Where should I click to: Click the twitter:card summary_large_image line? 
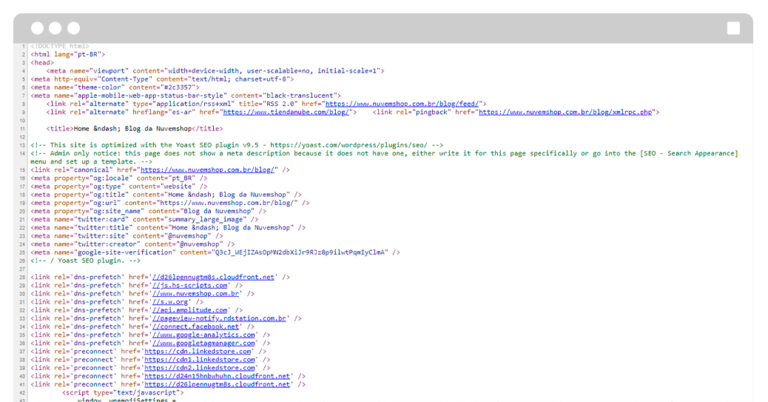coord(144,219)
